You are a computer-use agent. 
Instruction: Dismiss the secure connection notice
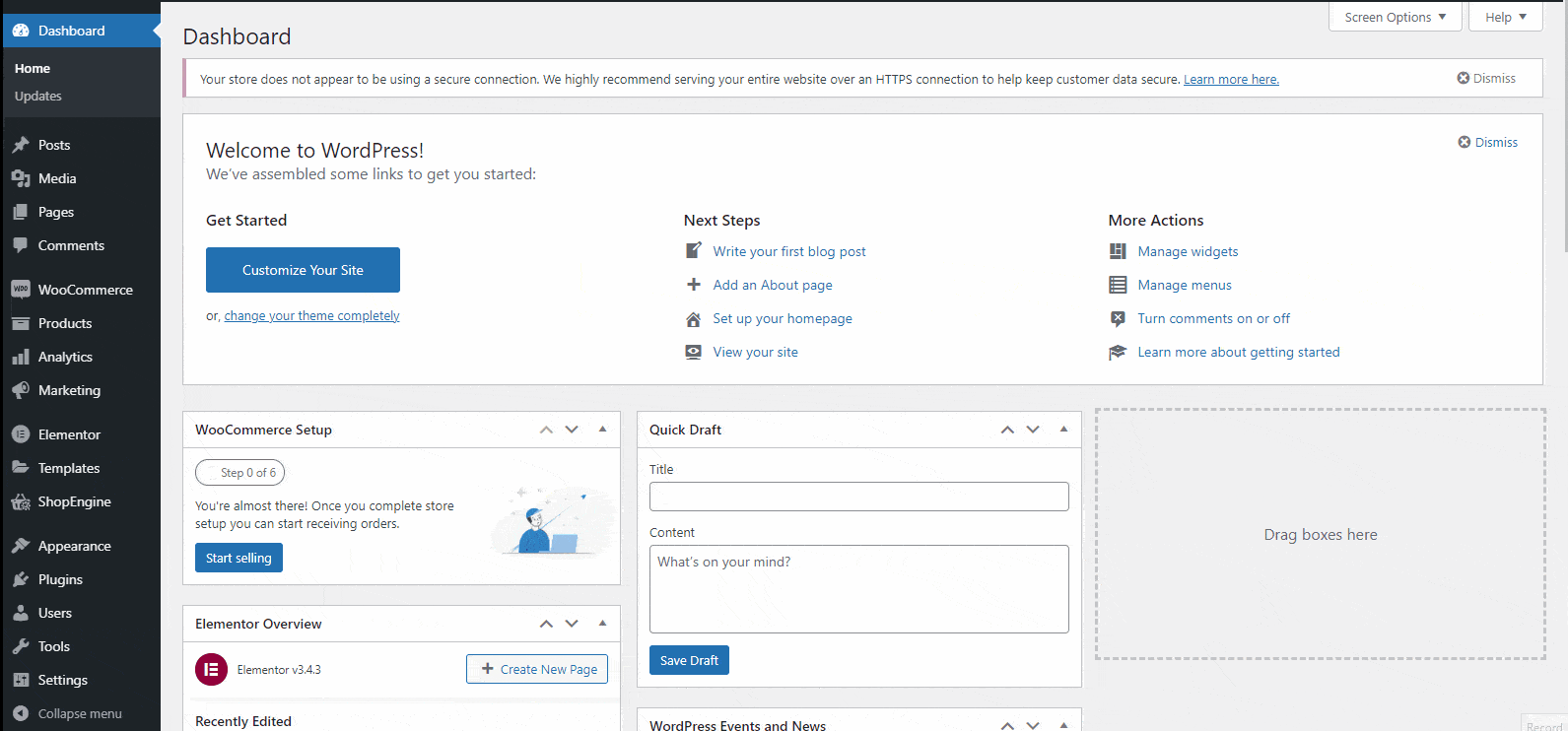1486,78
